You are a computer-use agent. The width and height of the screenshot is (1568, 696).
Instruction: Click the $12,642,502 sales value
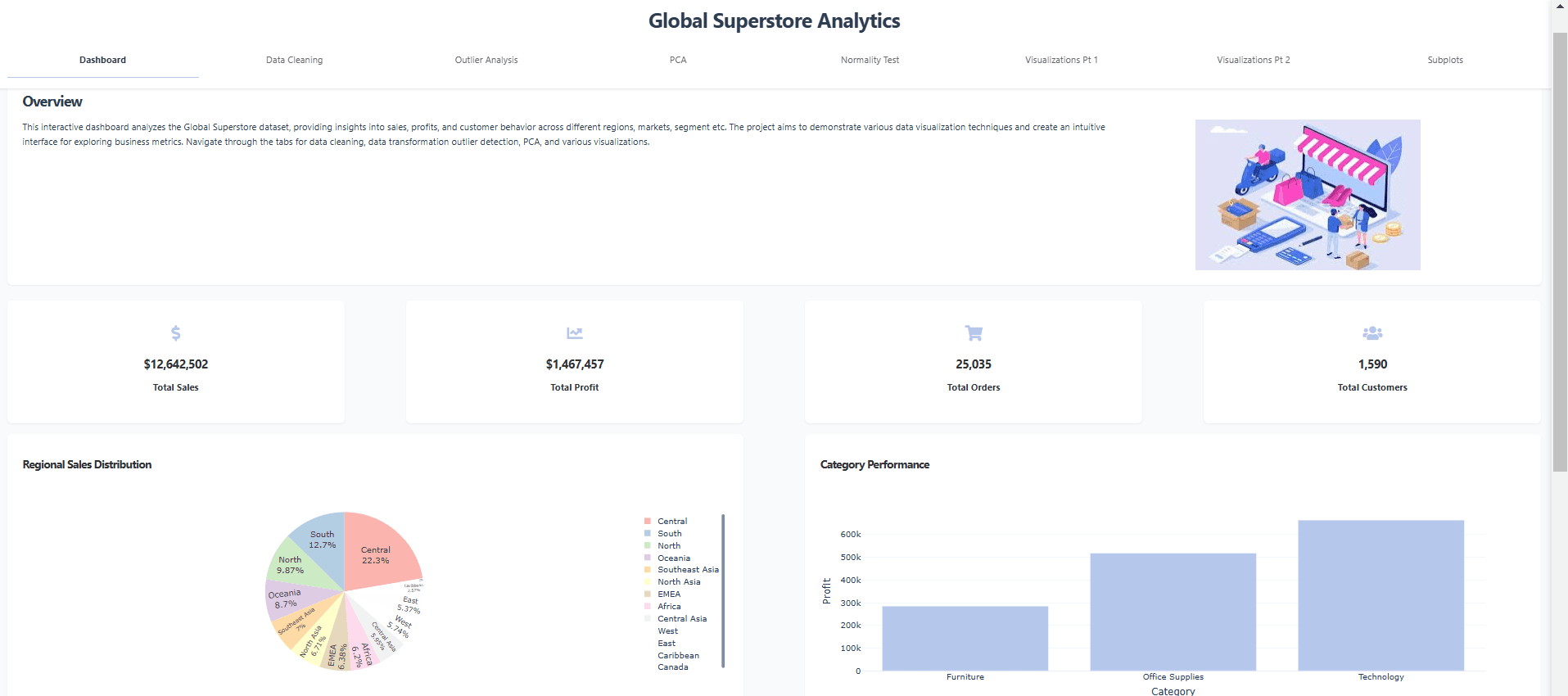(x=176, y=364)
